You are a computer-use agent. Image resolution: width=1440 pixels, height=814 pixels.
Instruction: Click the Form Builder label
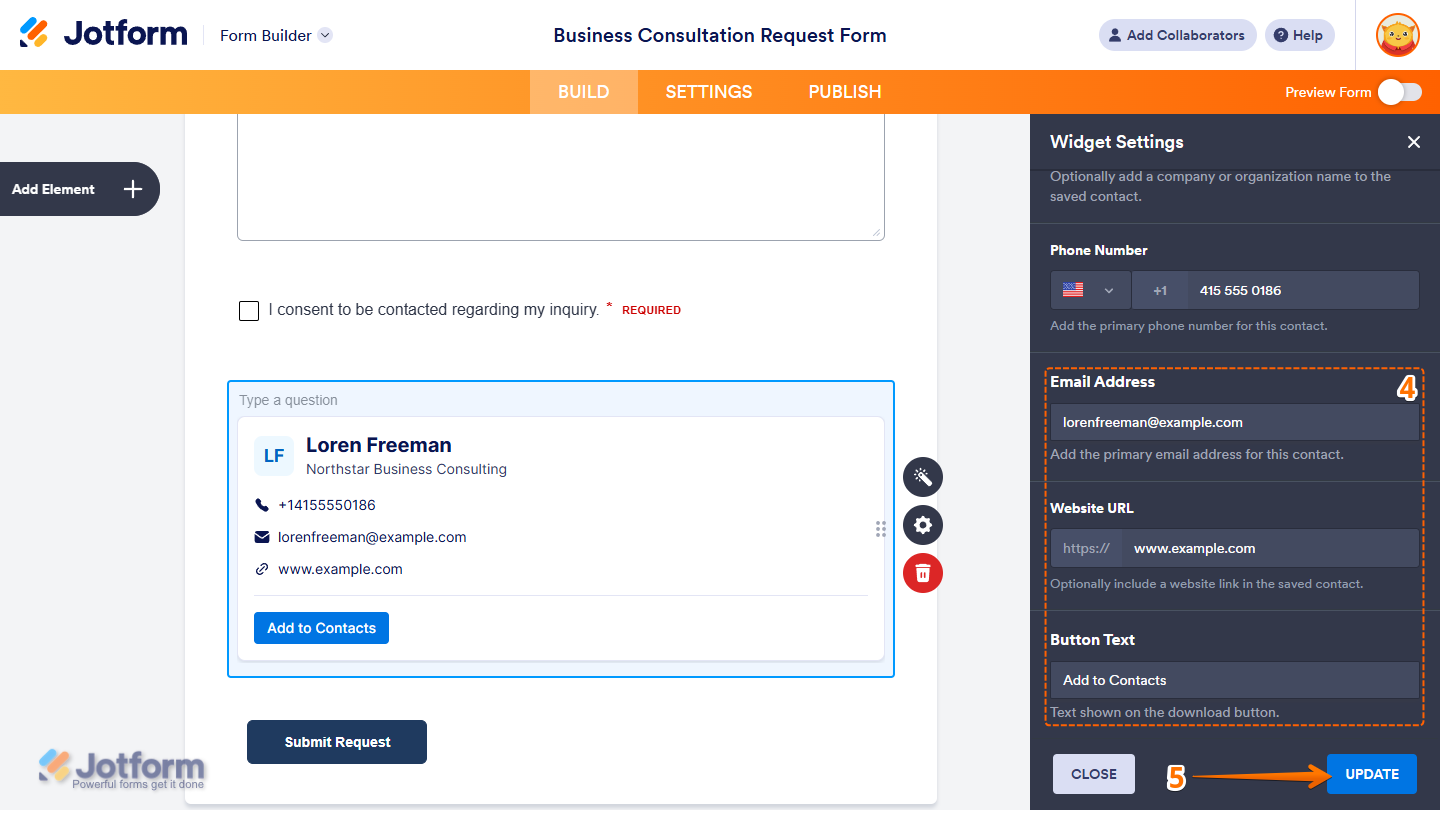click(266, 35)
